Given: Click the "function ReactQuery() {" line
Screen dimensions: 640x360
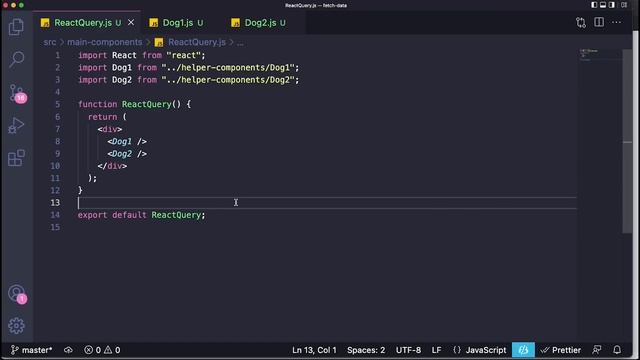Looking at the screenshot, I should tap(134, 104).
